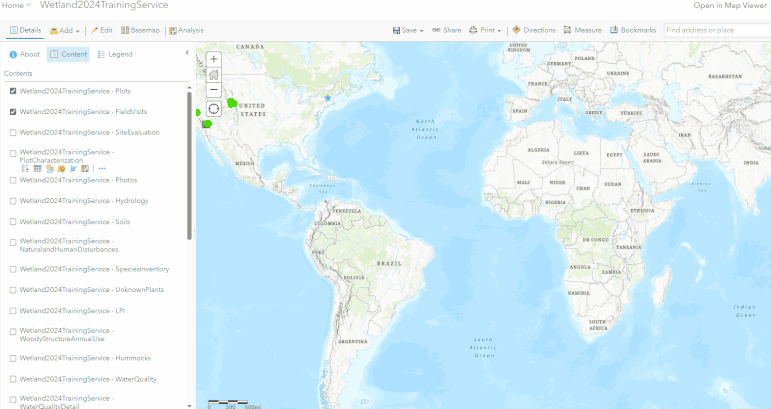Enable the Photos layer
Image resolution: width=771 pixels, height=409 pixels.
coord(13,180)
